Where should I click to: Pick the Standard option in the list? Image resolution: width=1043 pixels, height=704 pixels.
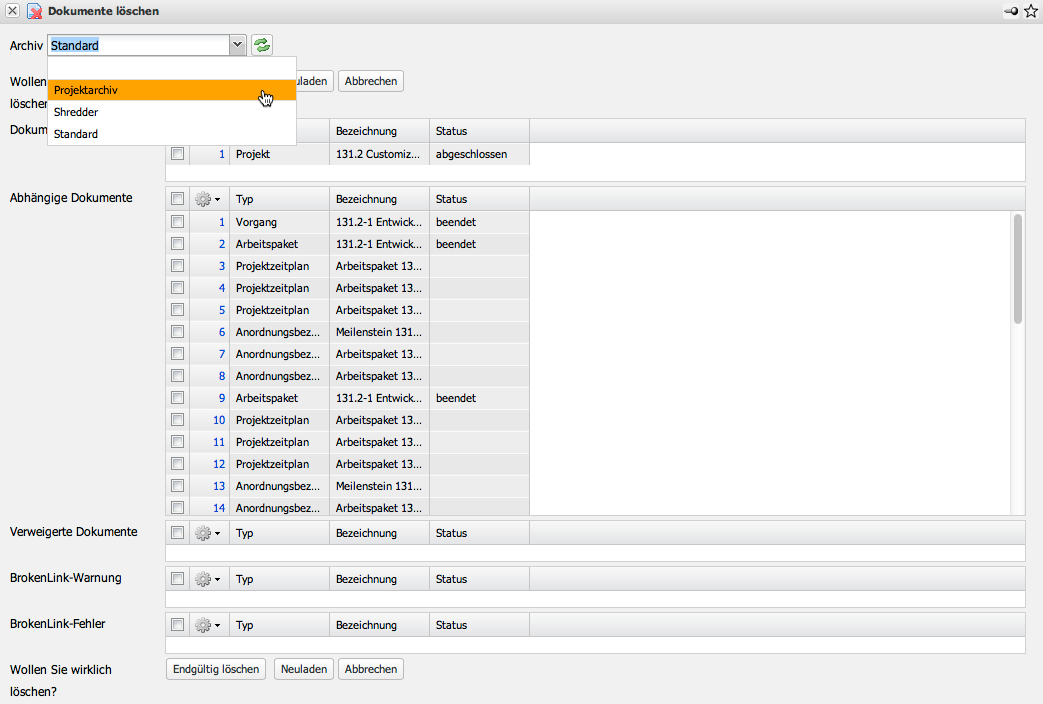click(x=76, y=134)
